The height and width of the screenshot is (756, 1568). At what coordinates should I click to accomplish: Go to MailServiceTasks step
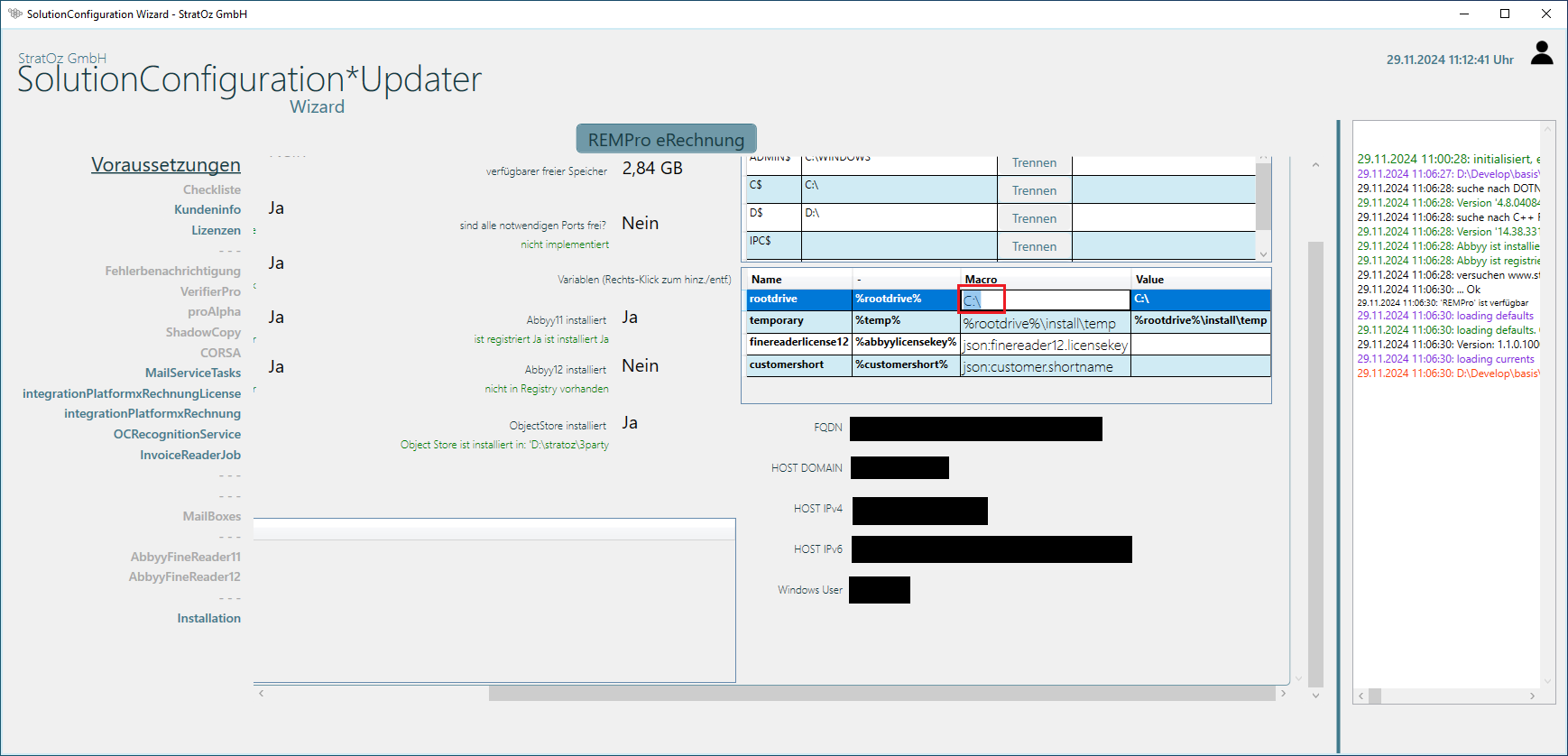(193, 373)
